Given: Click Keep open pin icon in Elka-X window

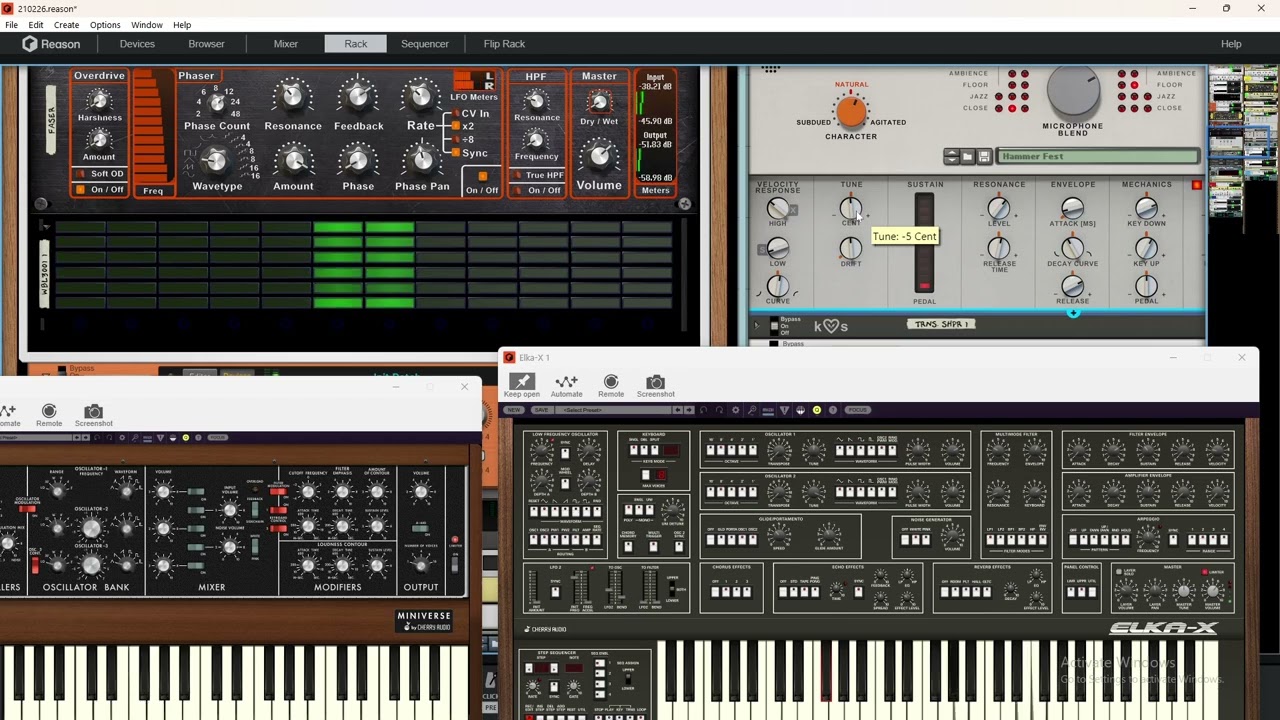Looking at the screenshot, I should 522,381.
